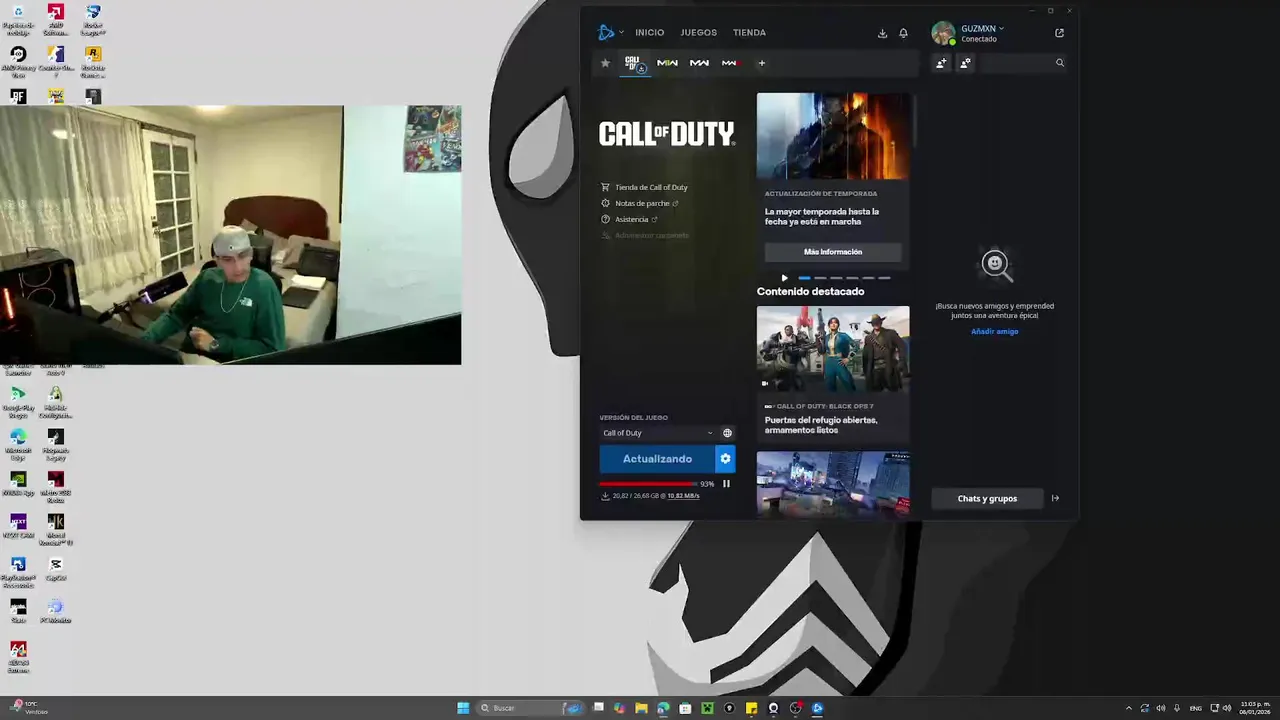Open File Explorer from taskbar
The image size is (1280, 720).
pyautogui.click(x=641, y=708)
